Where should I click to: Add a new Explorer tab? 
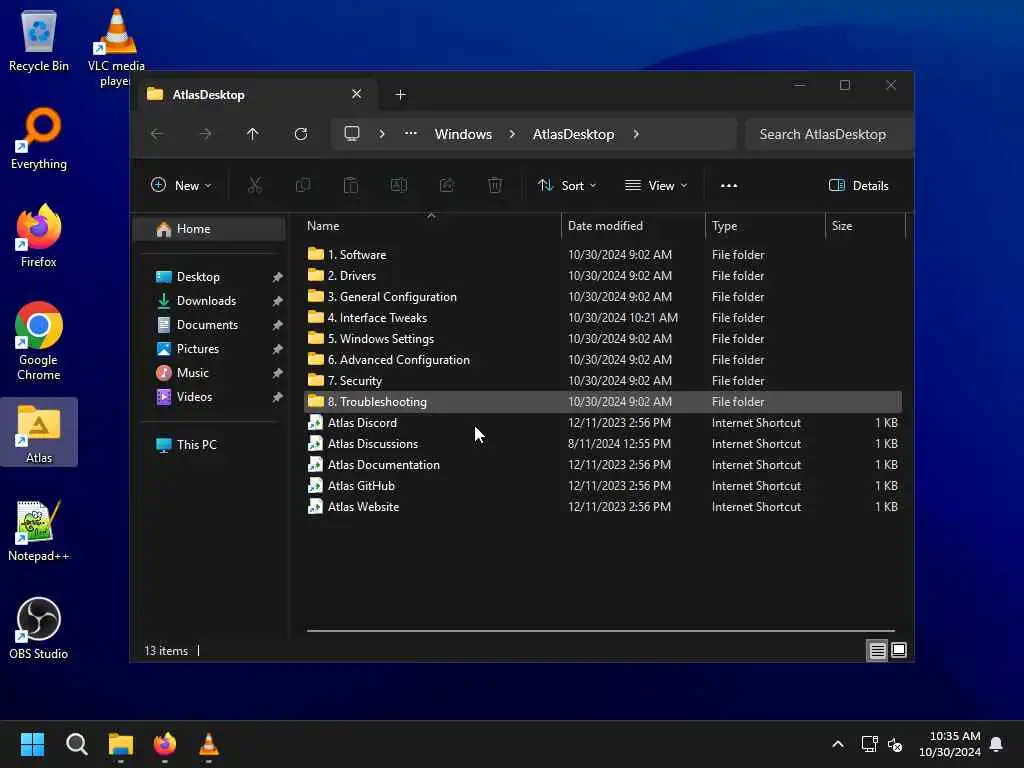click(401, 95)
